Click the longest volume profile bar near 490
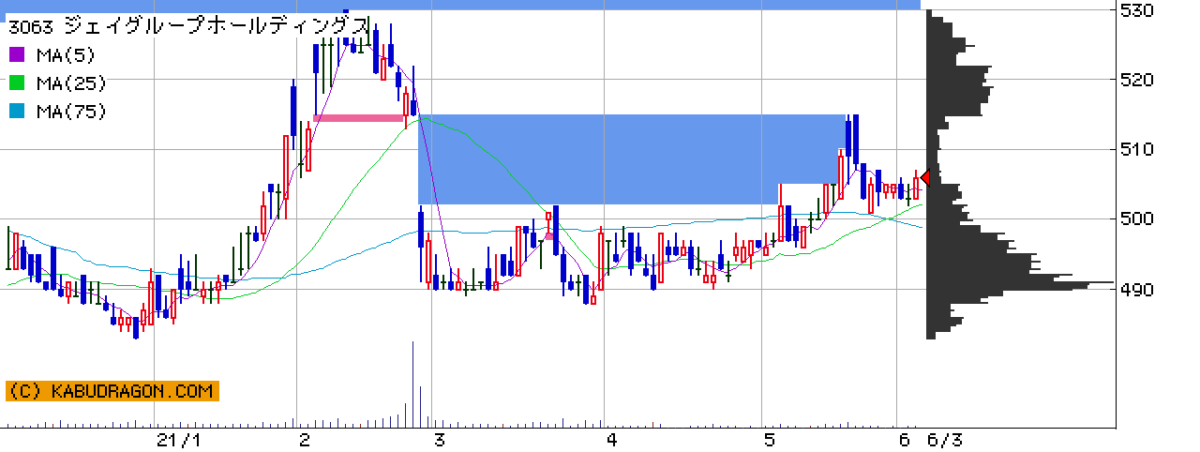Screen dimensions: 1200x452 pyautogui.click(x=1019, y=284)
